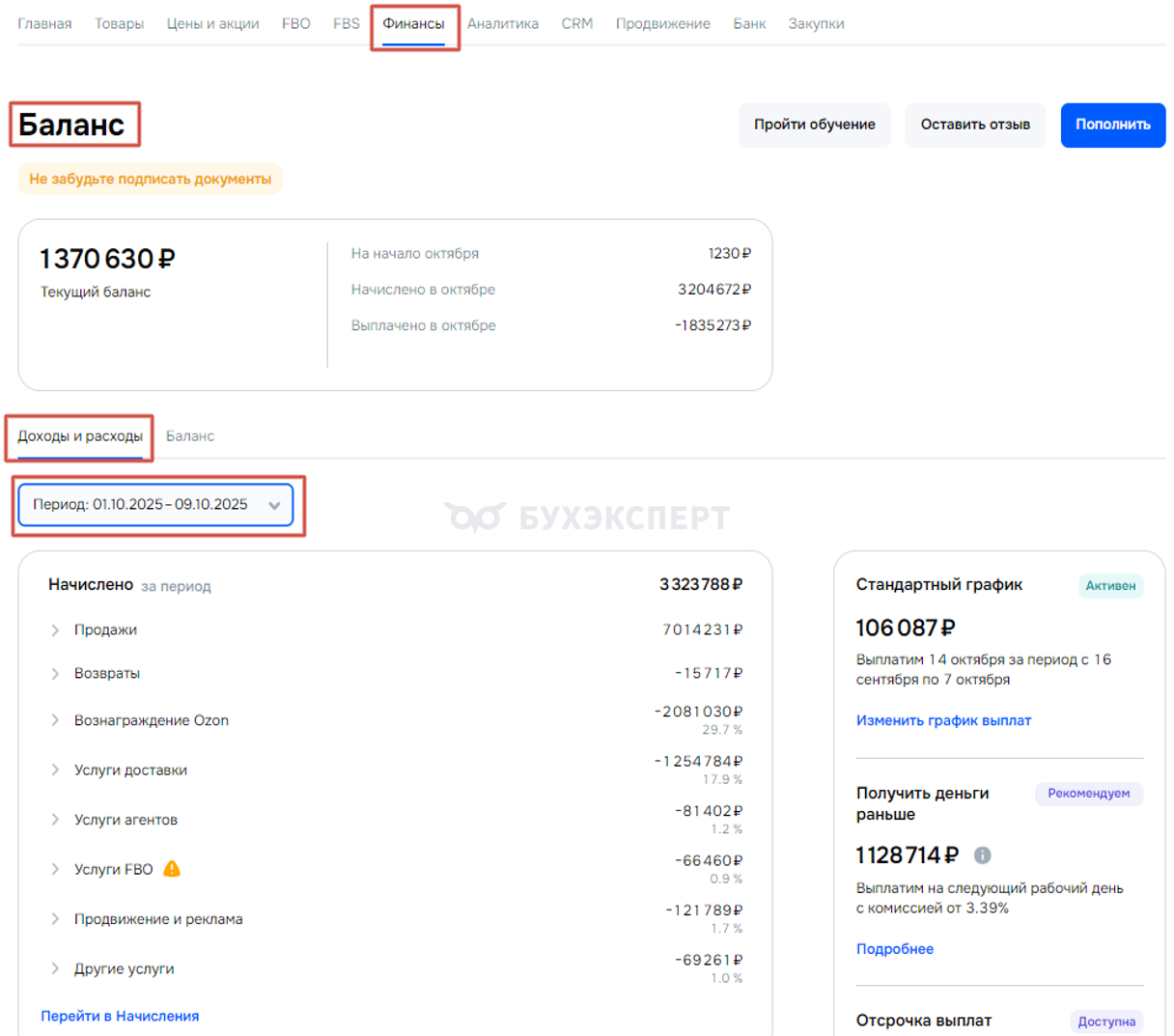This screenshot has width=1174, height=1036.
Task: Click the На начало октября value 1 230 ₽
Action: [x=730, y=253]
